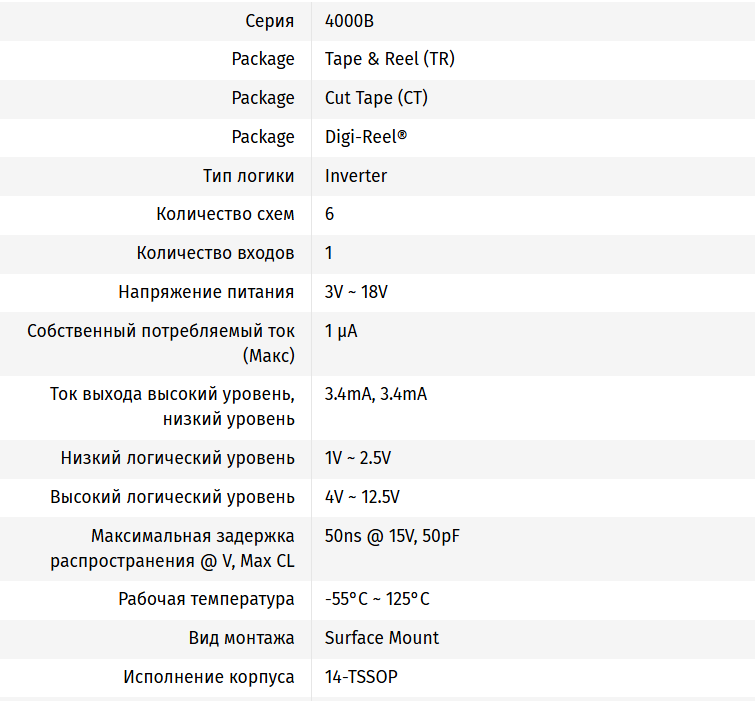Select the "Серия" label

tap(269, 20)
